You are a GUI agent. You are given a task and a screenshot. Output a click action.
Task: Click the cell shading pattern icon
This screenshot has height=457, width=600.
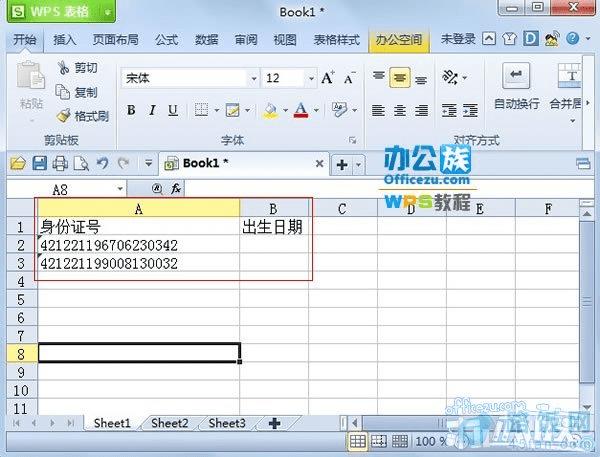point(233,110)
